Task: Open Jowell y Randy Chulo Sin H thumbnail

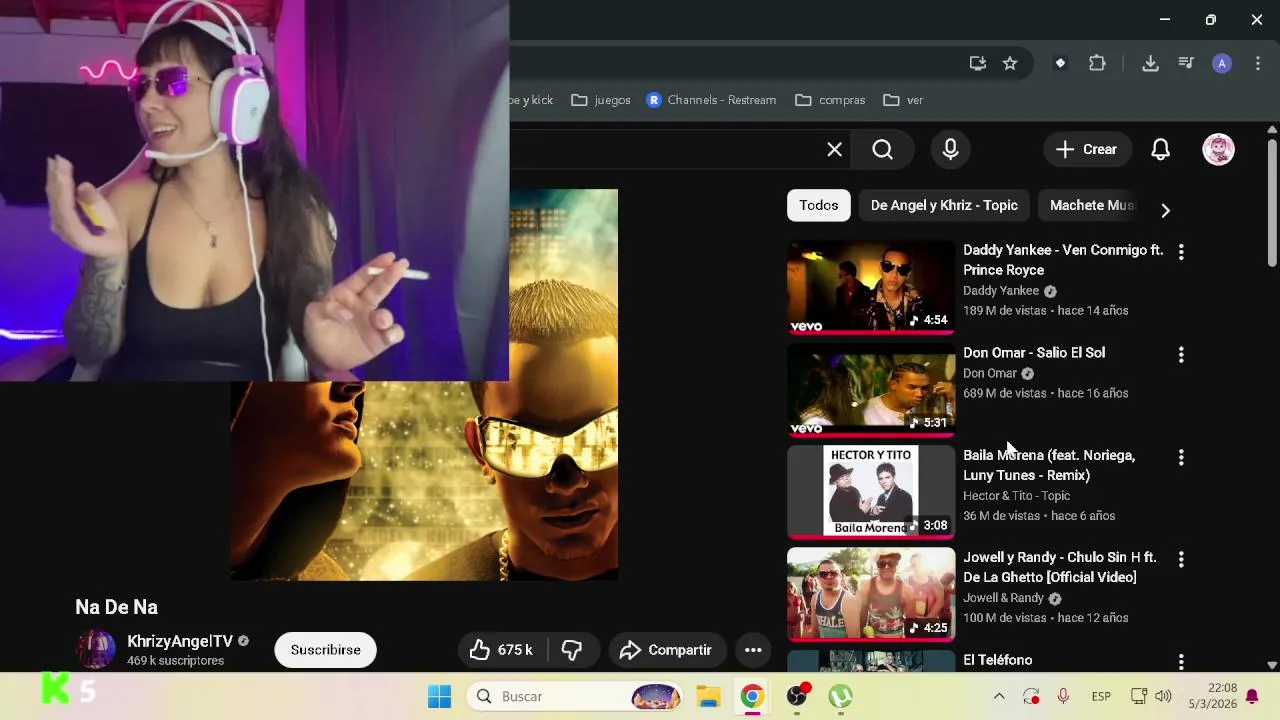Action: pyautogui.click(x=871, y=594)
